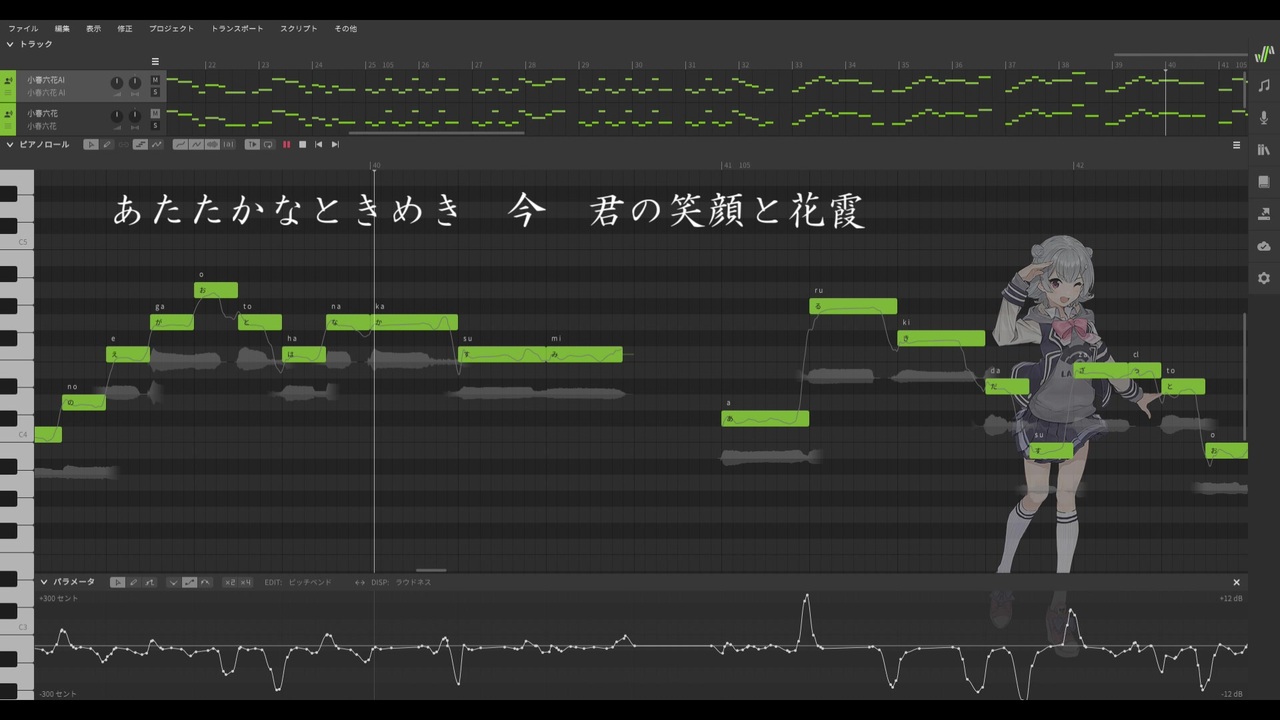
Task: Change the DISP ラウドネス display parameter
Action: tap(413, 582)
